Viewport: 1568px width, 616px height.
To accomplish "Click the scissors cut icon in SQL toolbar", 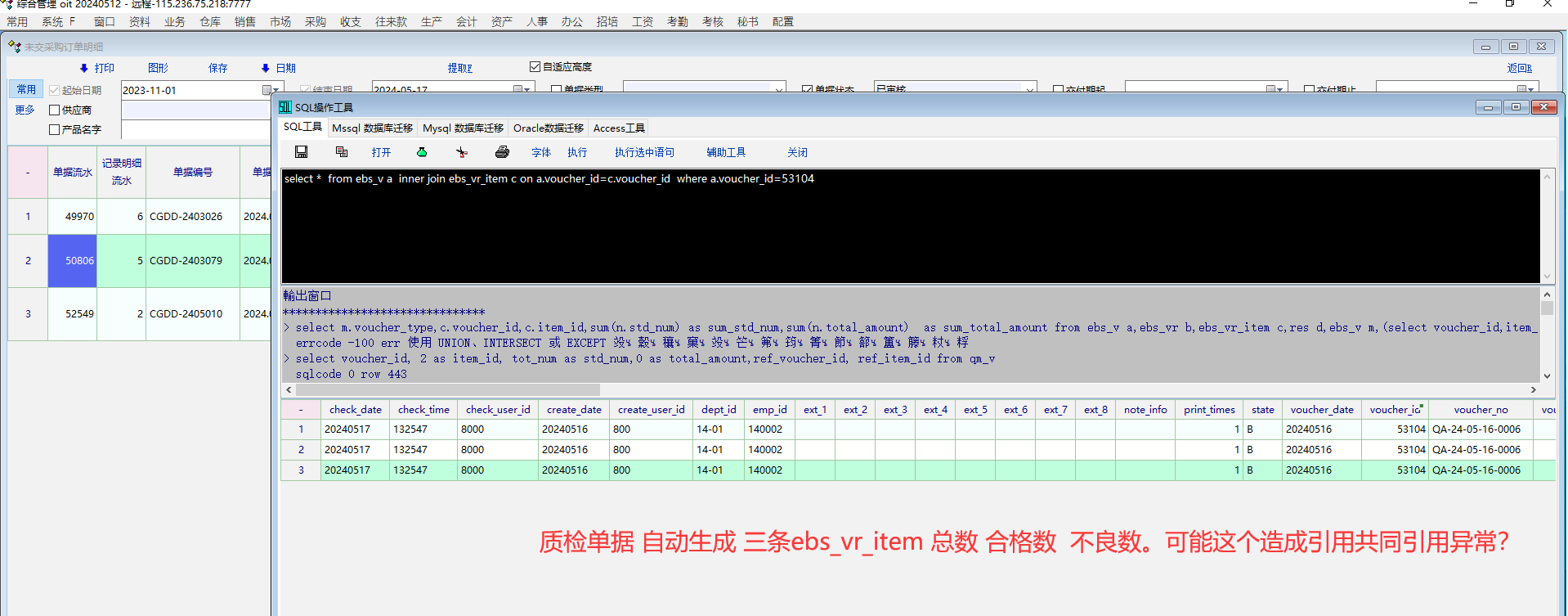I will tap(462, 152).
